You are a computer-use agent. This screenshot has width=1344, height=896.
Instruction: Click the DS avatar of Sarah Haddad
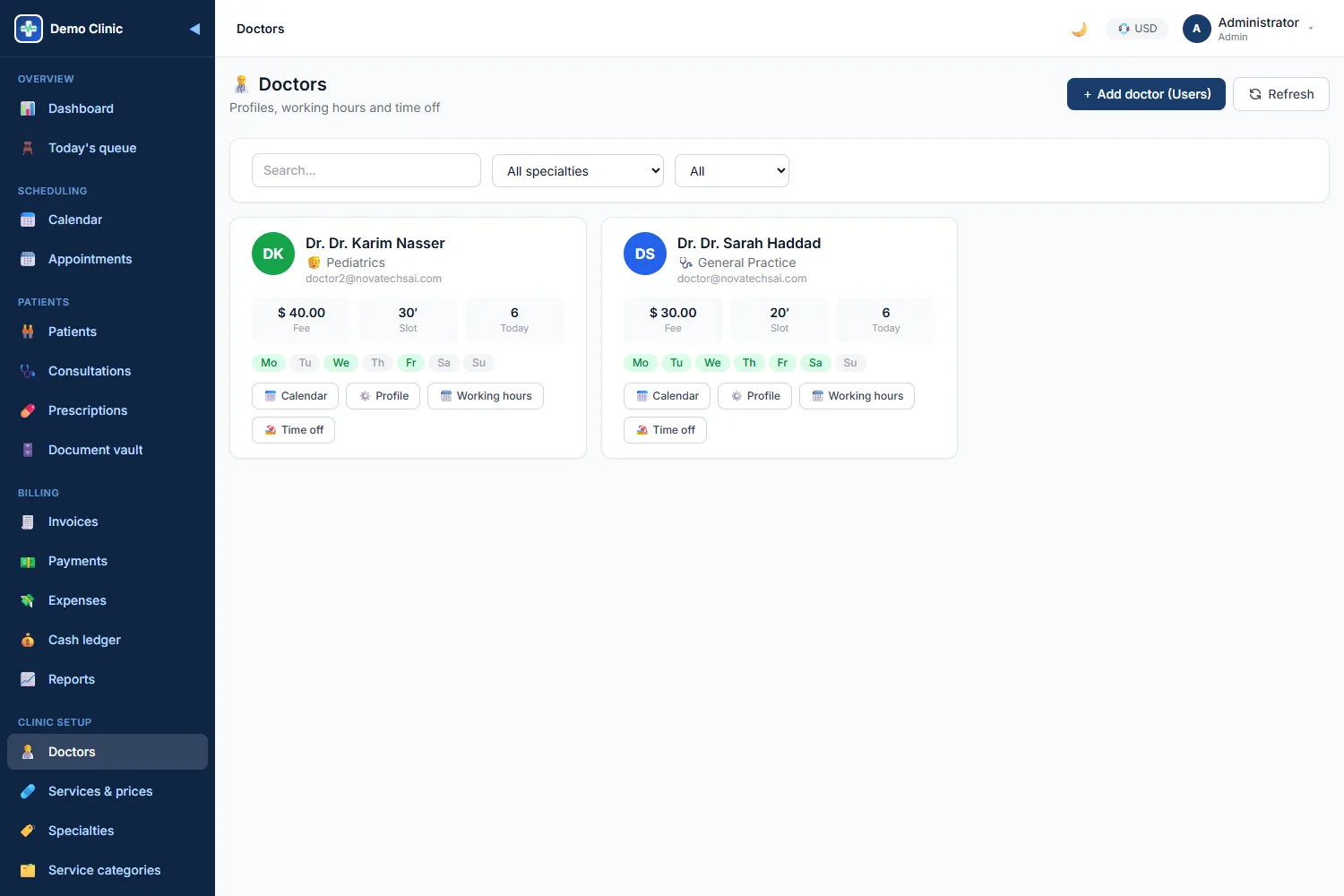(x=645, y=254)
